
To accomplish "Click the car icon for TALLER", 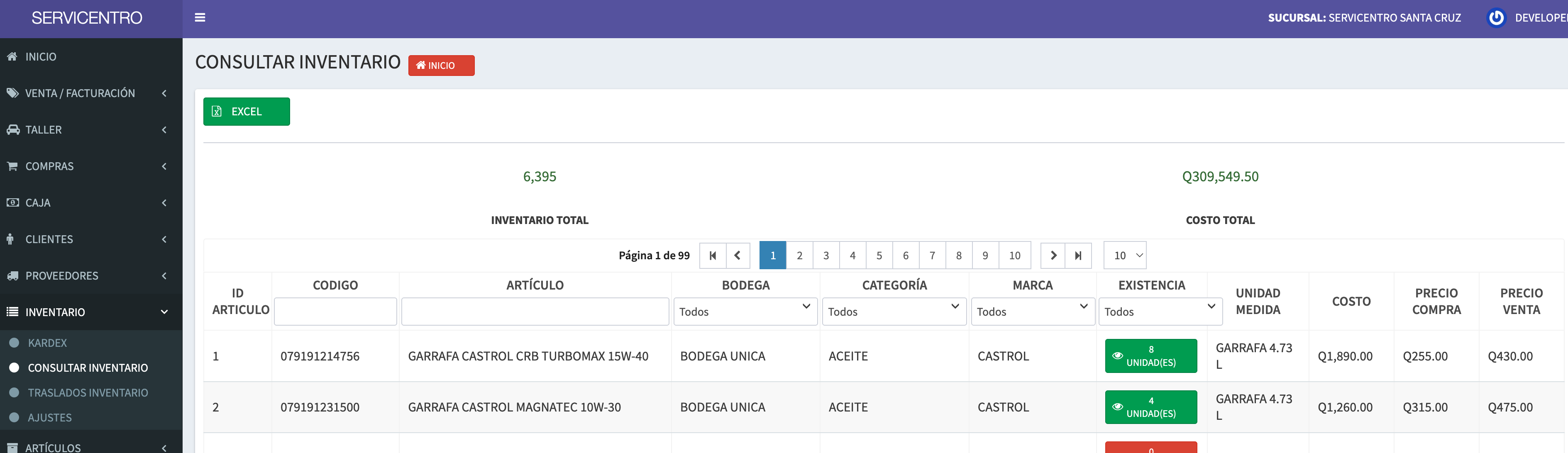I will [x=12, y=129].
